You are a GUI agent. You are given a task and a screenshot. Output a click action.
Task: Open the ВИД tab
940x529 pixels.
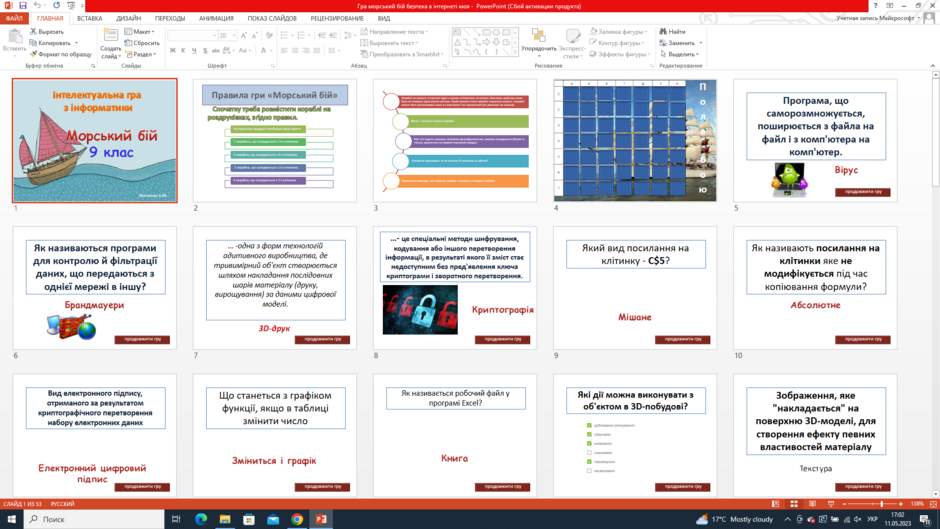coord(384,19)
